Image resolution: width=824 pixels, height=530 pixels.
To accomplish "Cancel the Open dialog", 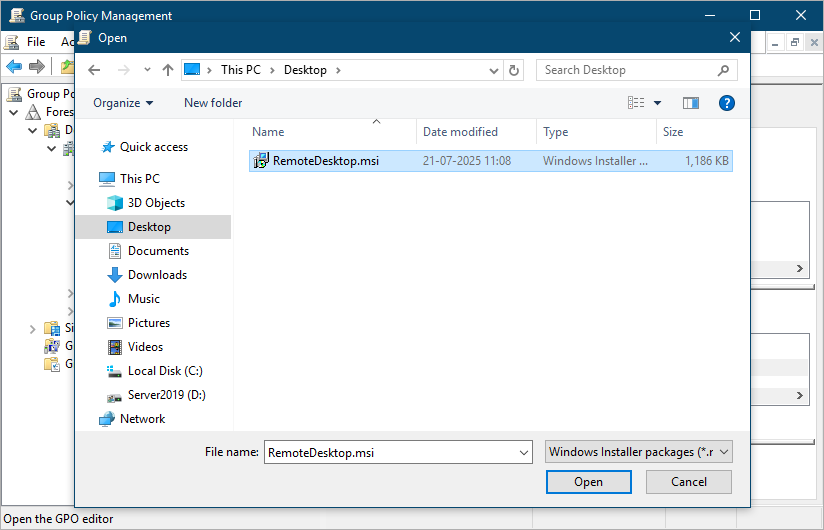I will coord(689,482).
